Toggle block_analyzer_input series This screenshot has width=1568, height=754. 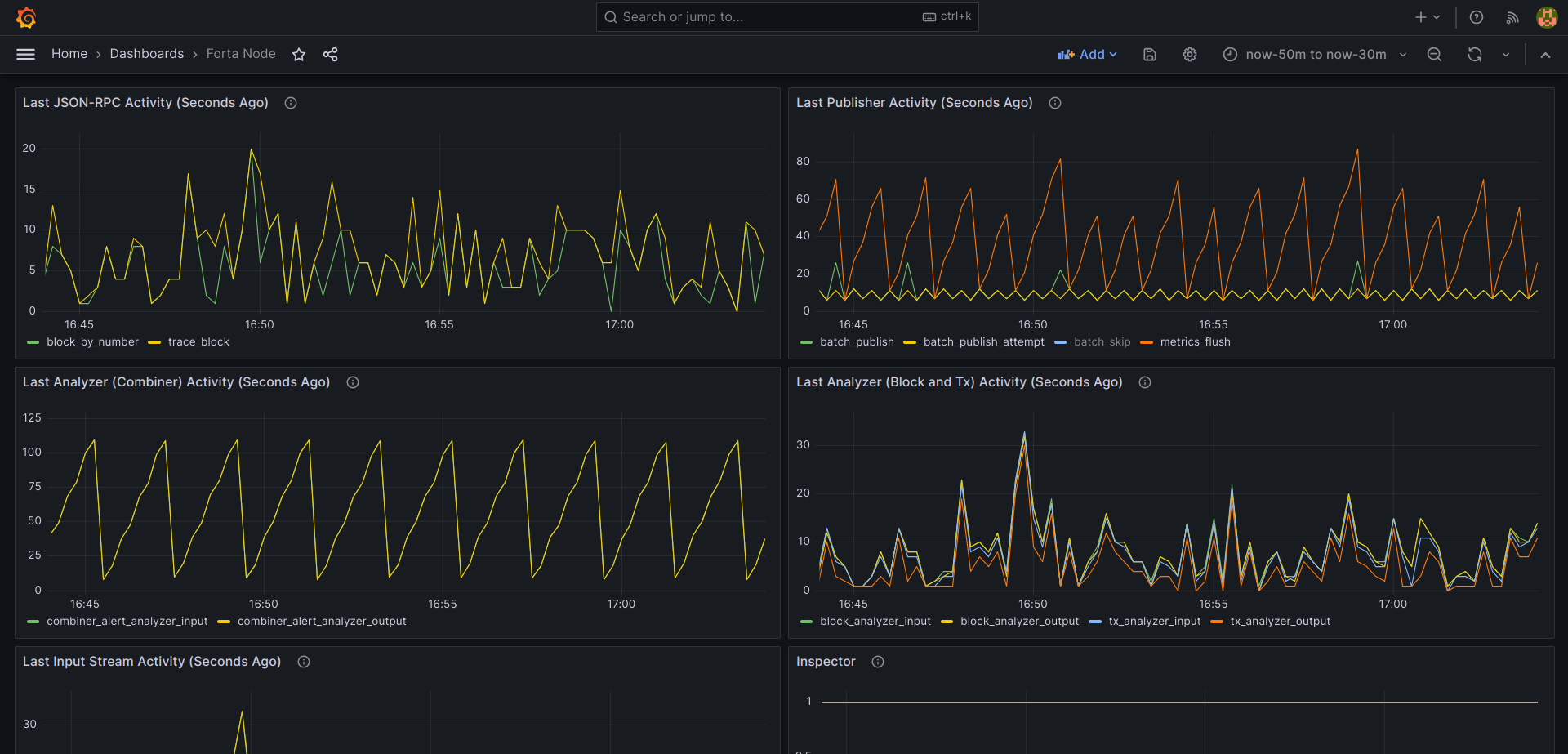click(x=875, y=622)
